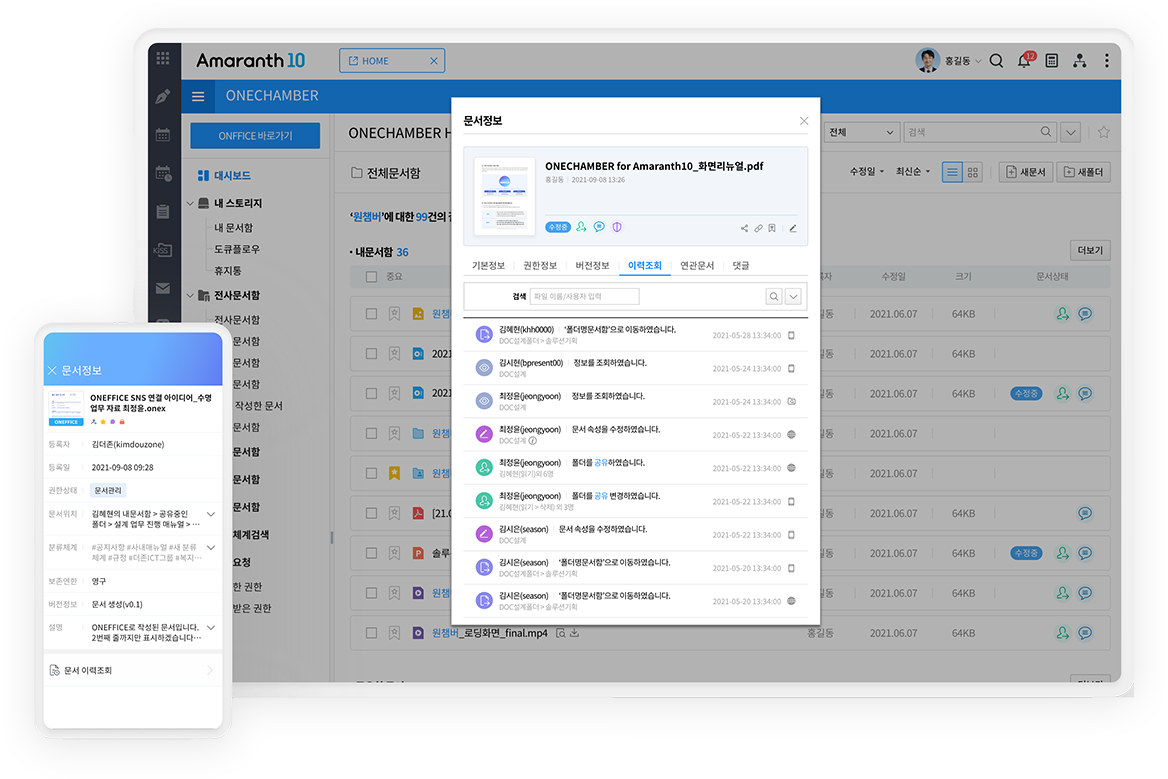The image size is (1168, 779).
Task: Click the calculator icon in the top bar
Action: click(x=1051, y=61)
